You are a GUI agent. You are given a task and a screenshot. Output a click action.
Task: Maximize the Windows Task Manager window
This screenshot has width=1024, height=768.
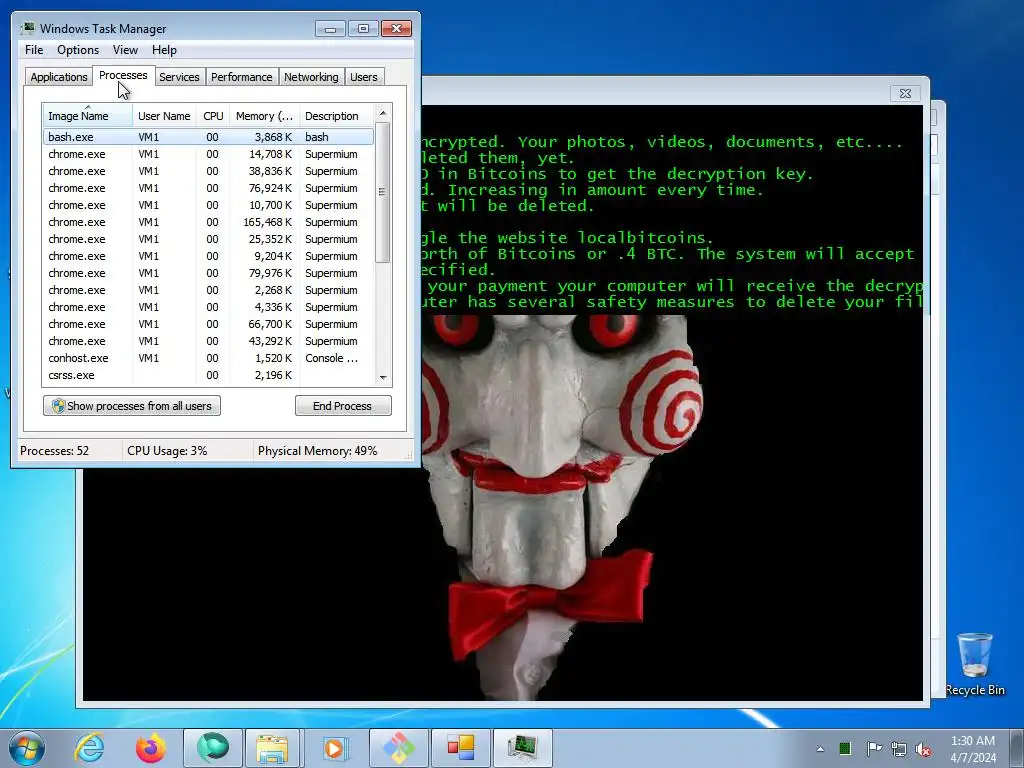click(x=363, y=29)
